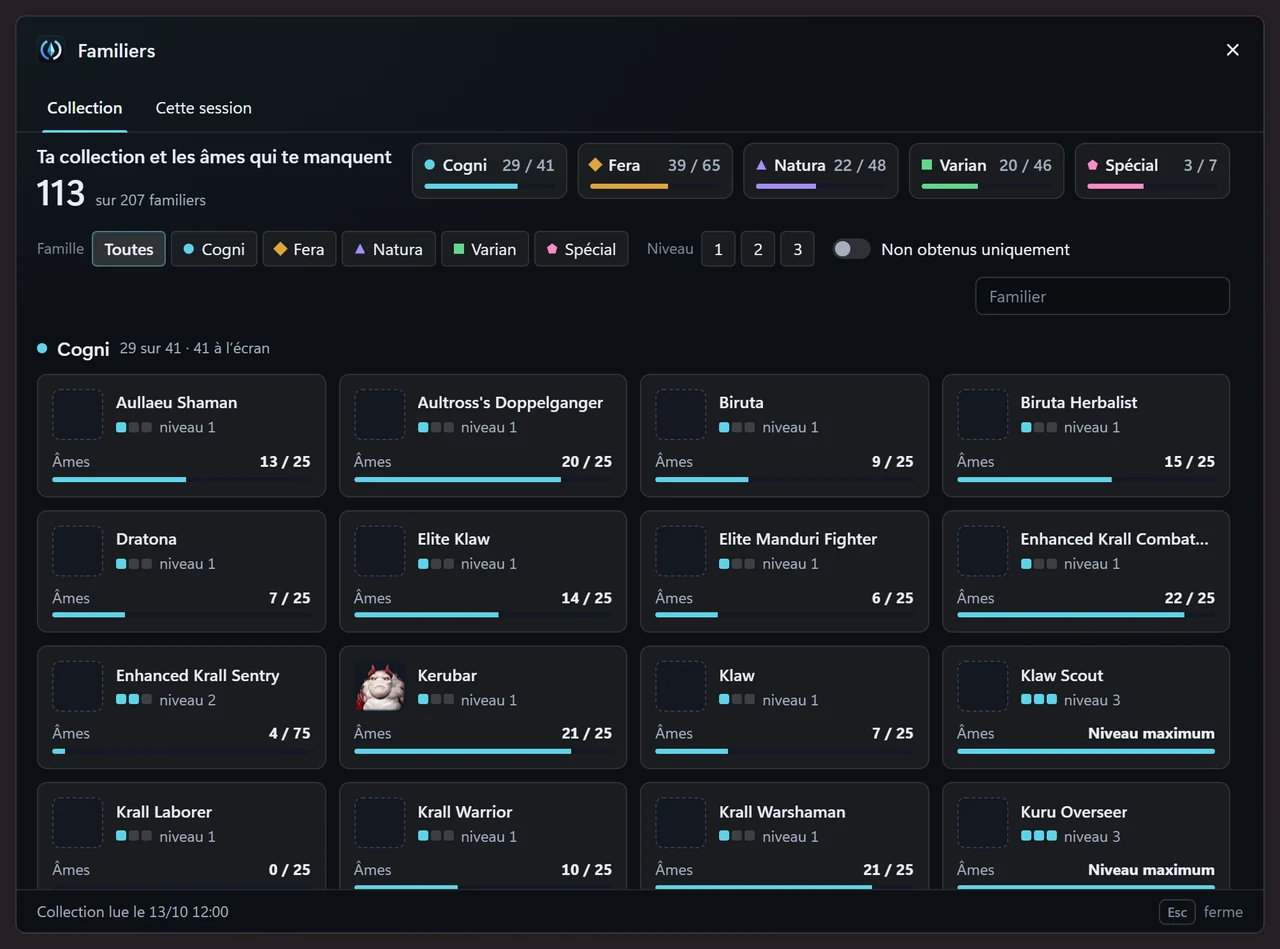
Task: Click the Familiers app logo icon
Action: (51, 50)
